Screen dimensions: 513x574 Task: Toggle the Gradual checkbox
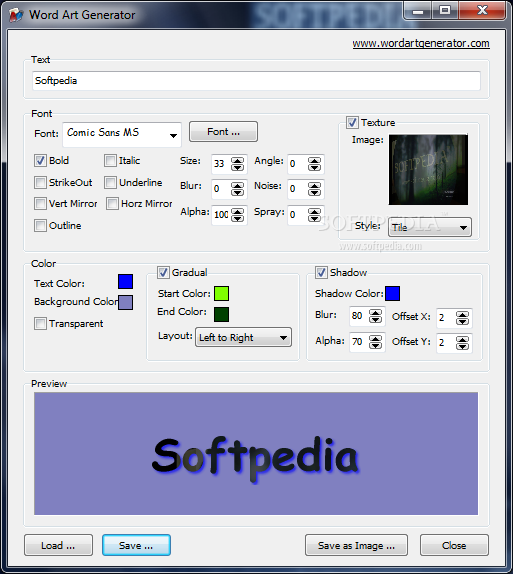click(163, 272)
